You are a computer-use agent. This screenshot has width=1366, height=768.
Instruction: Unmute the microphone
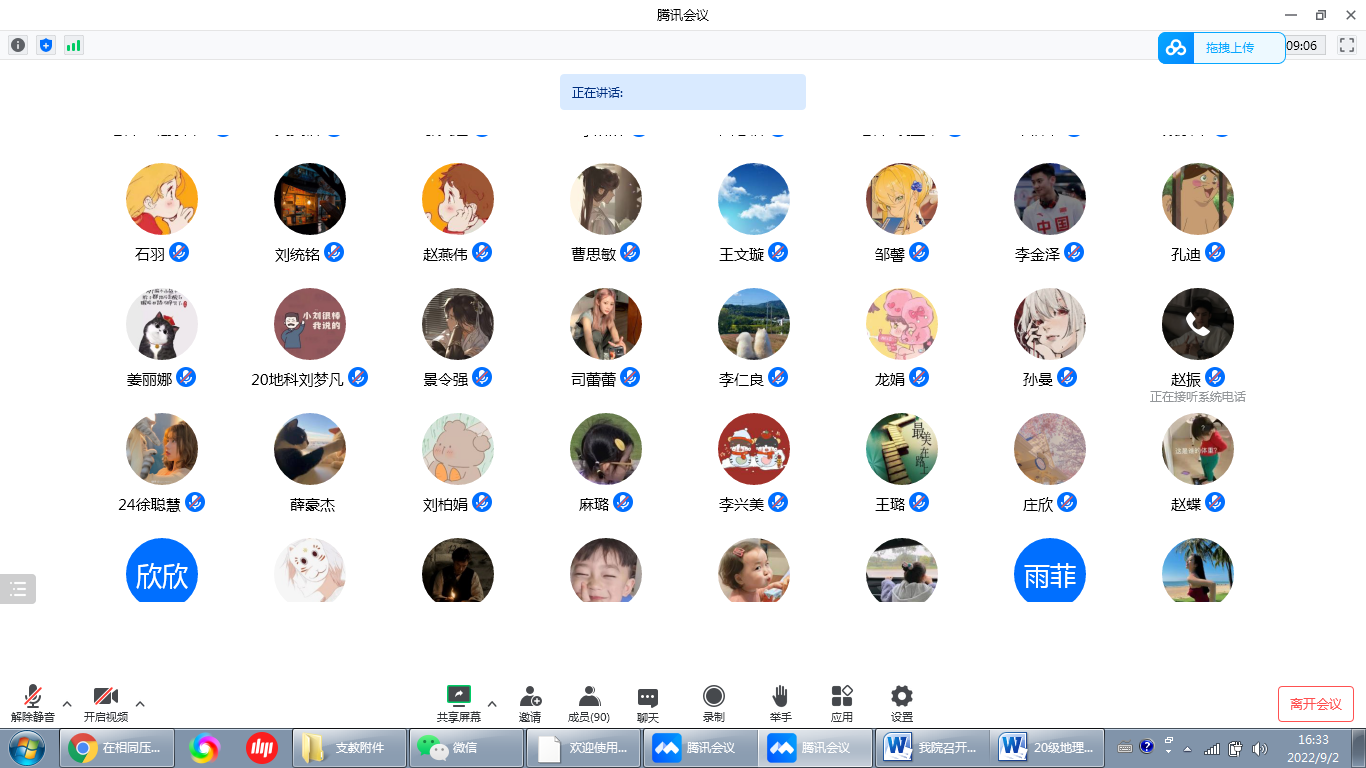[33, 703]
